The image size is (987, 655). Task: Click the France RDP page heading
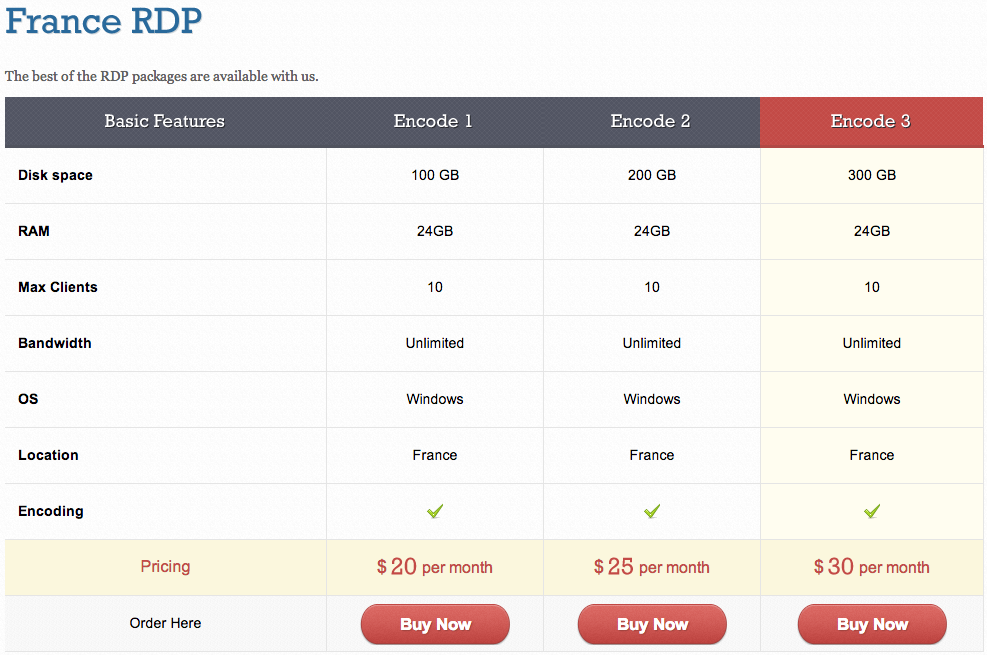[x=104, y=20]
